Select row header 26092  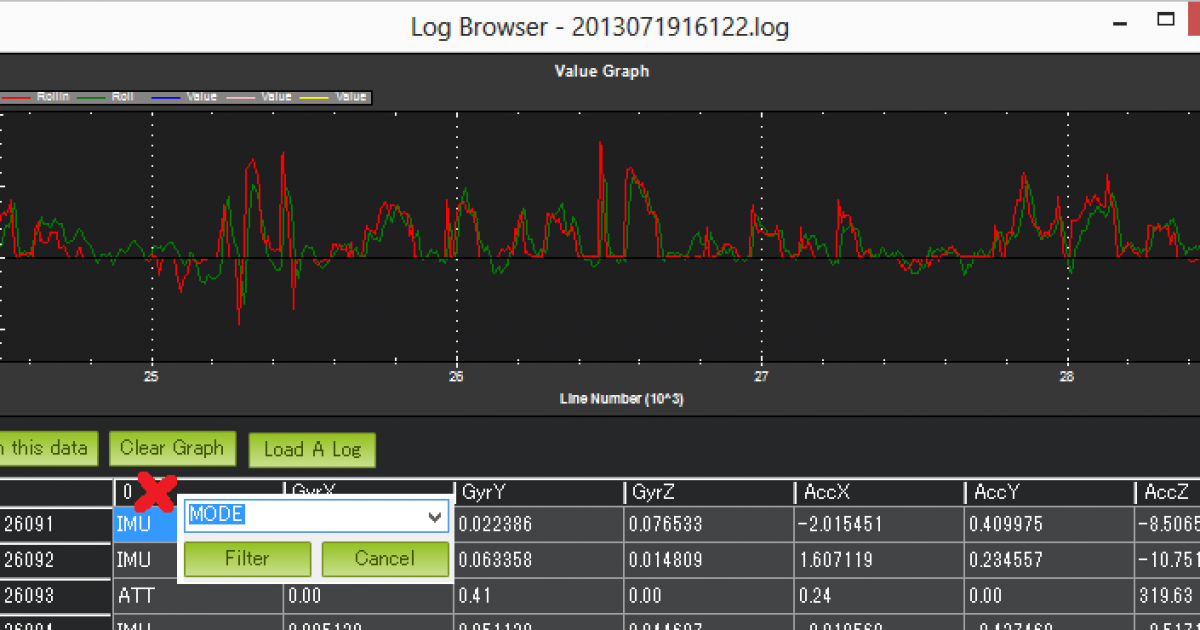(x=55, y=560)
